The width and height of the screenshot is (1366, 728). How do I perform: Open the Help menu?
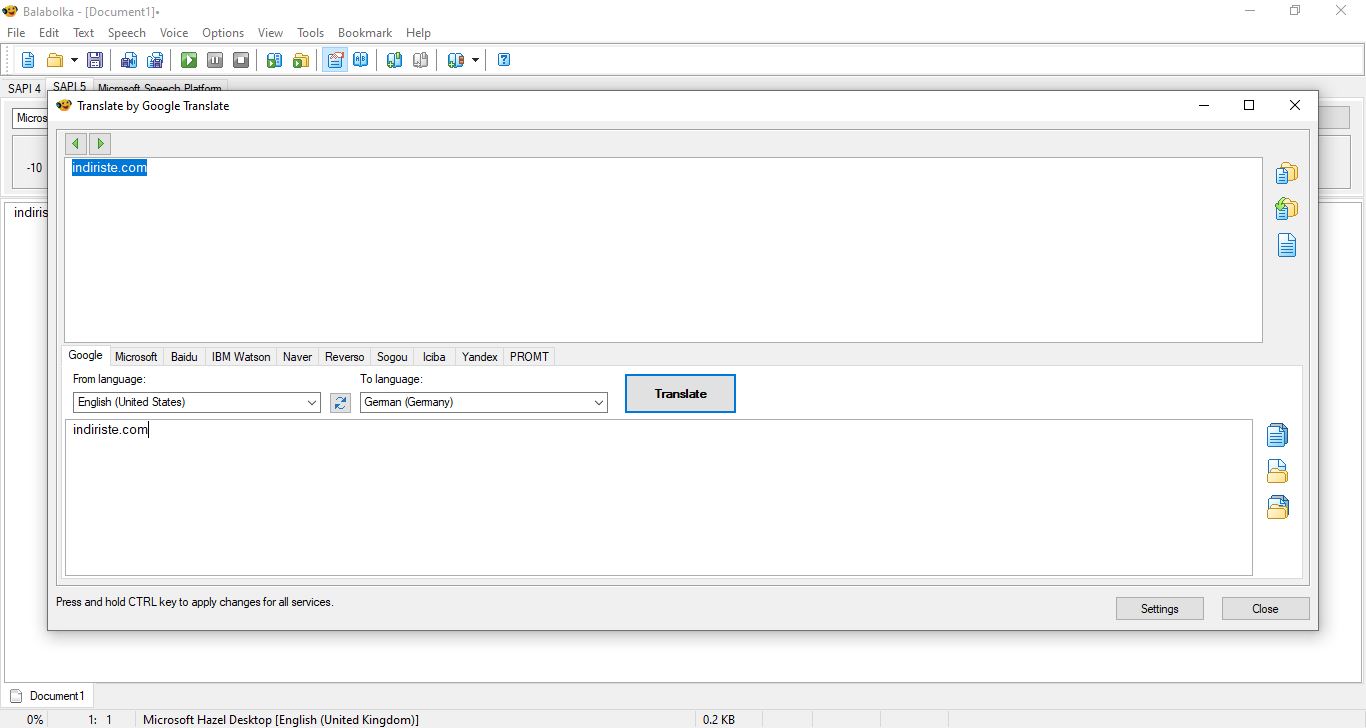[419, 33]
